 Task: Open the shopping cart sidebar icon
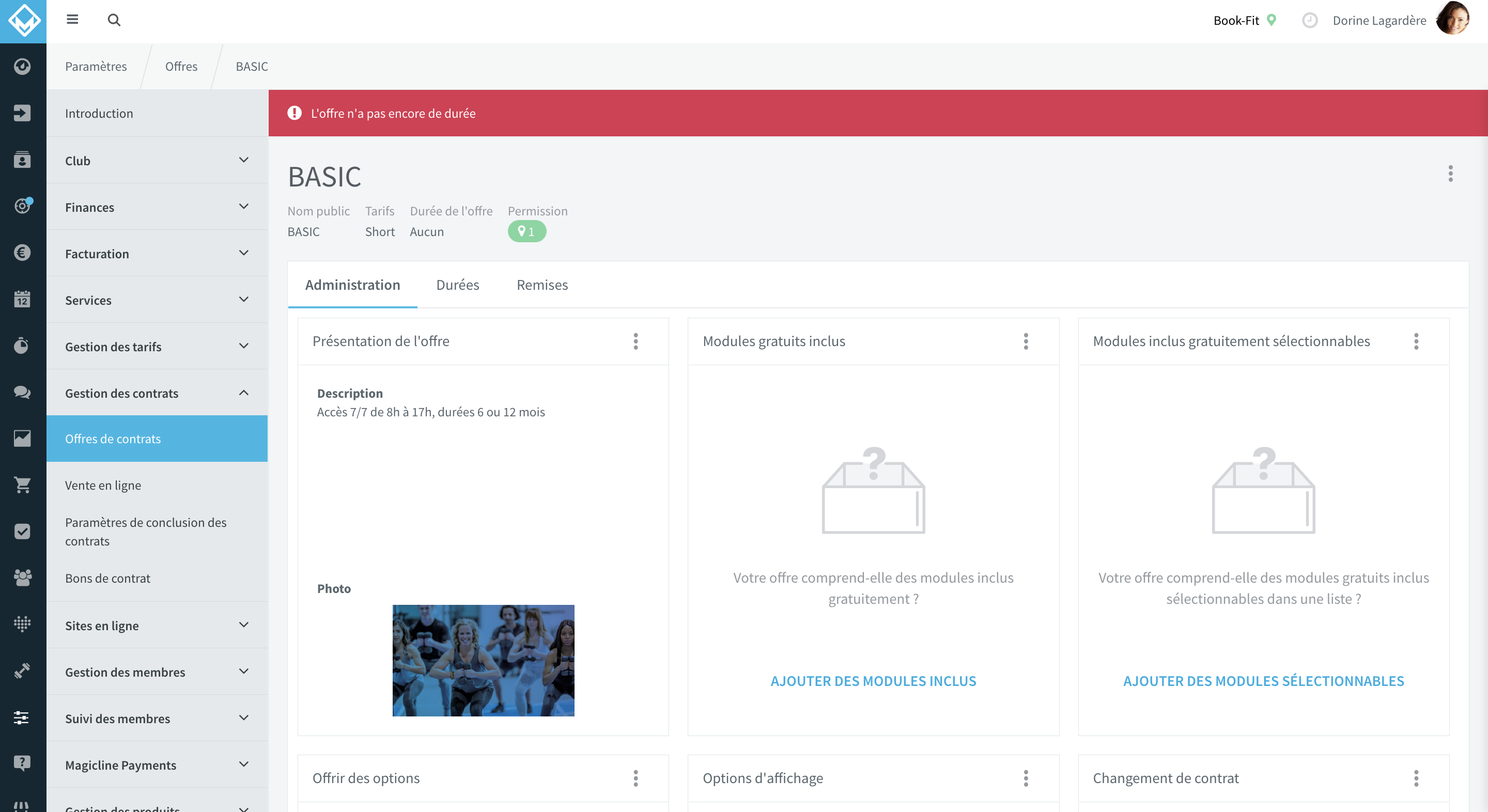22,485
